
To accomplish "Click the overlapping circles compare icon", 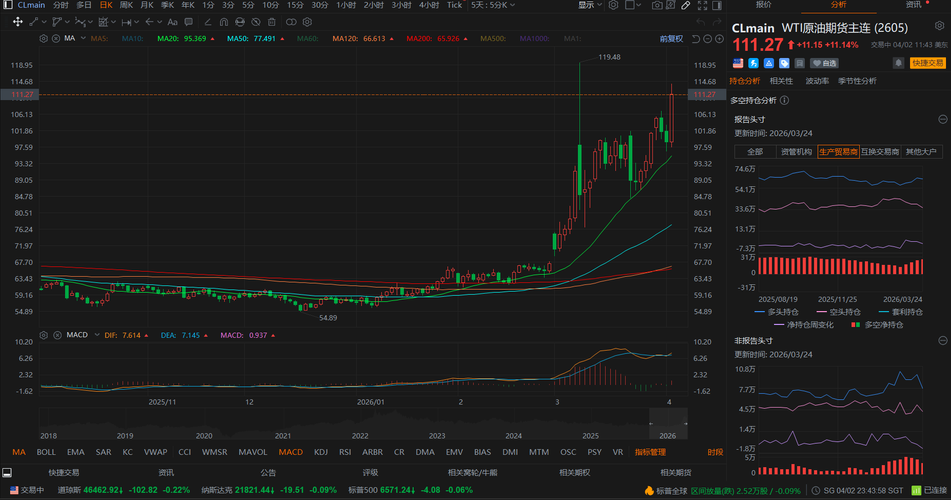I will pyautogui.click(x=291, y=22).
